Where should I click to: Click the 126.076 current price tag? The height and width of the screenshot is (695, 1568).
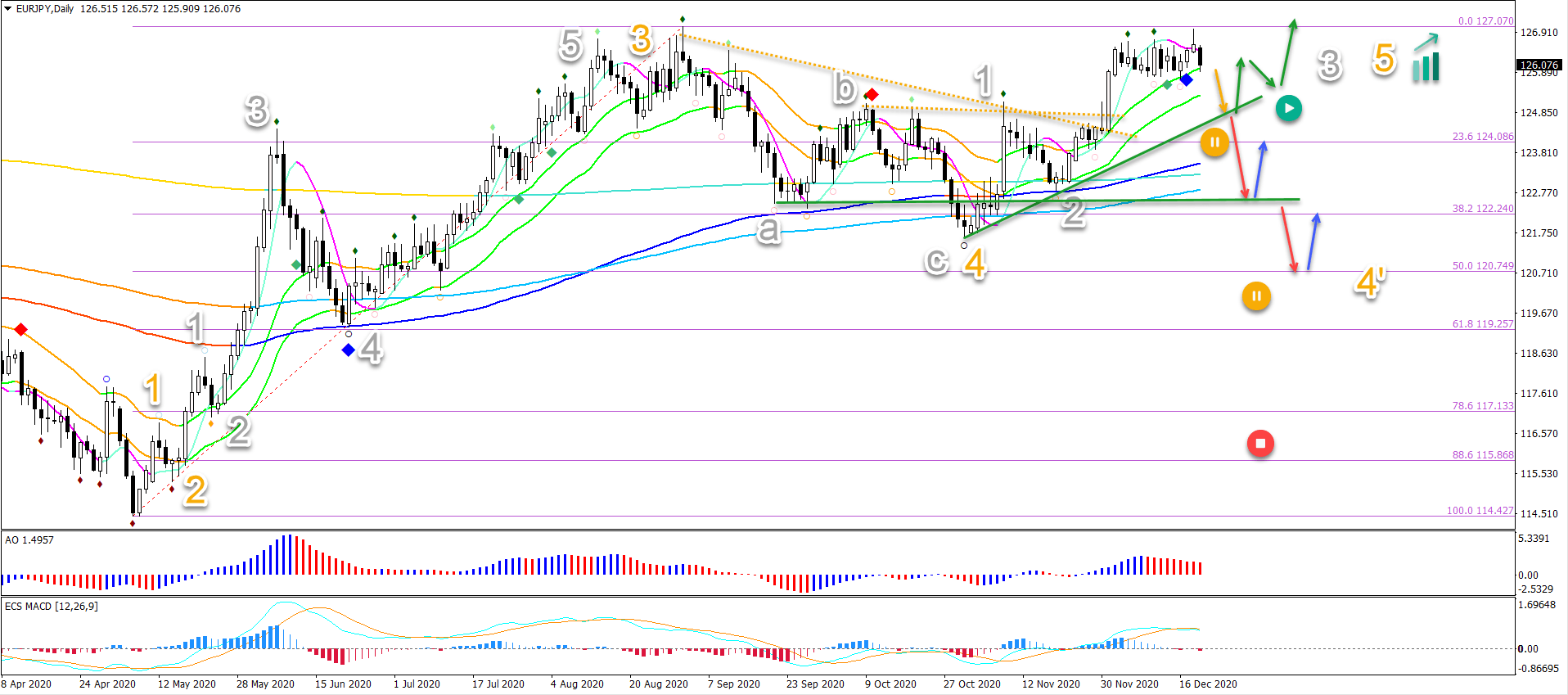click(x=1539, y=65)
